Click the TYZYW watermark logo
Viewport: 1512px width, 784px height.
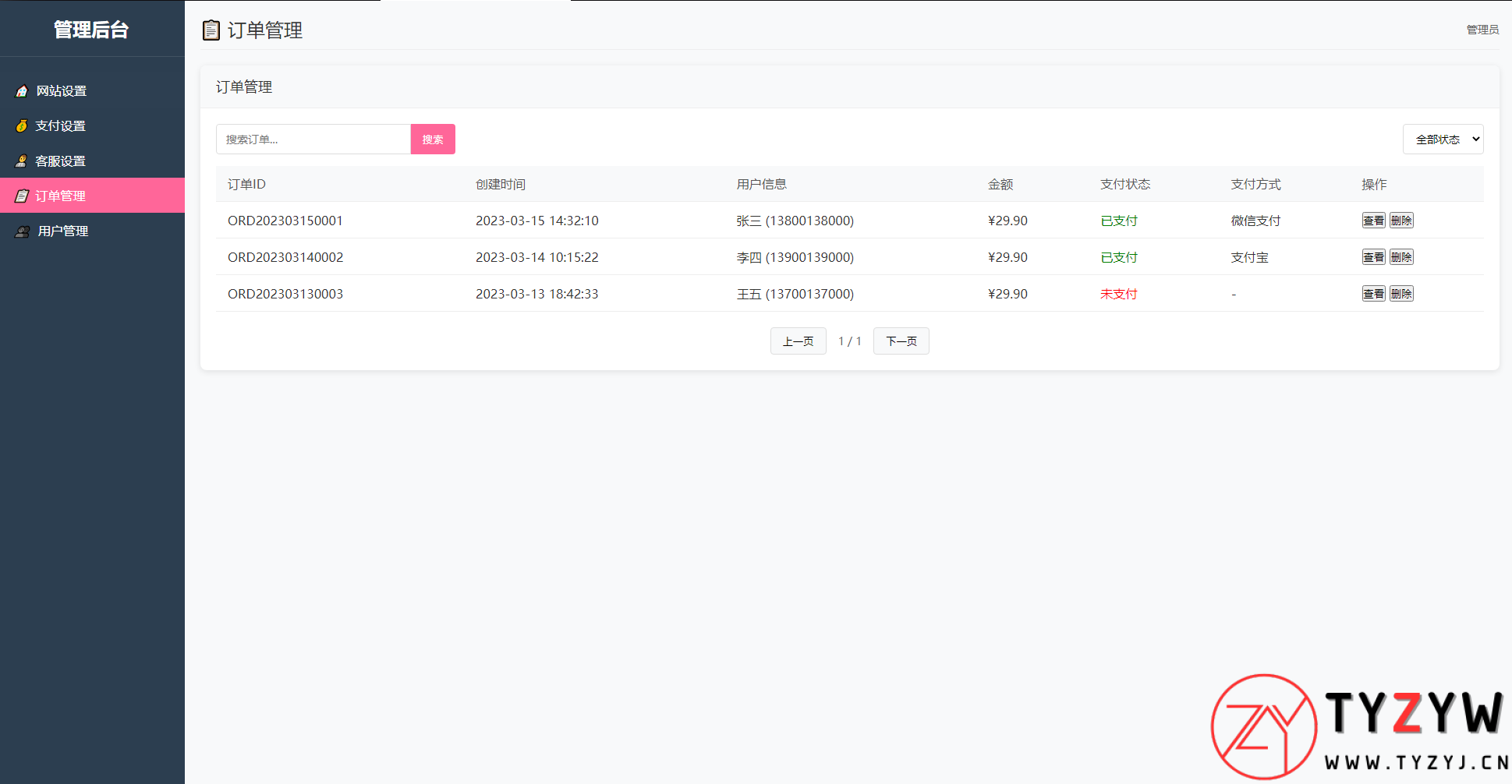click(x=1358, y=728)
